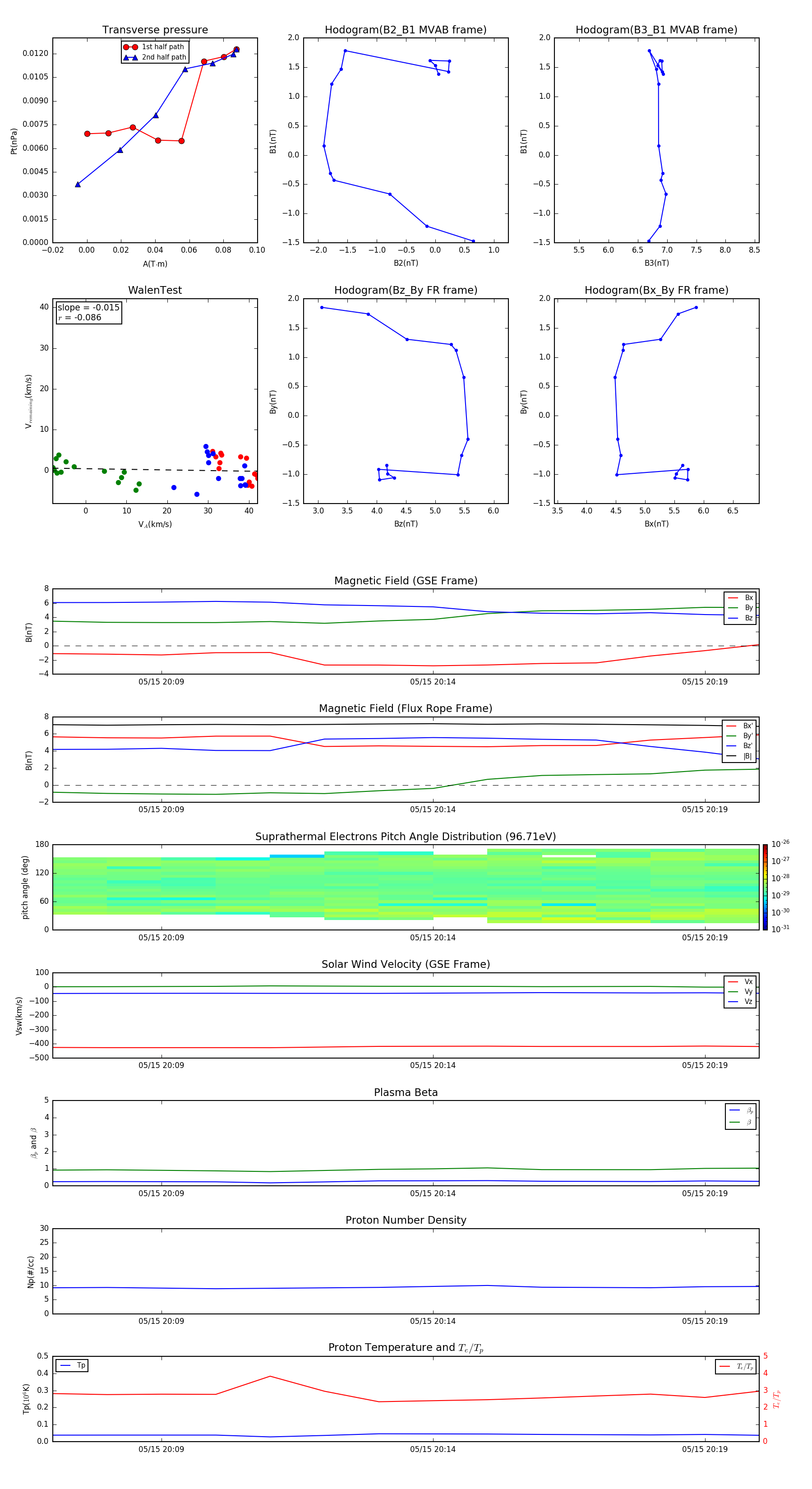Image resolution: width=812 pixels, height=1489 pixels.
Task: Click the 'Magnetic Field (GSE Frame)' title
Action: point(406,581)
